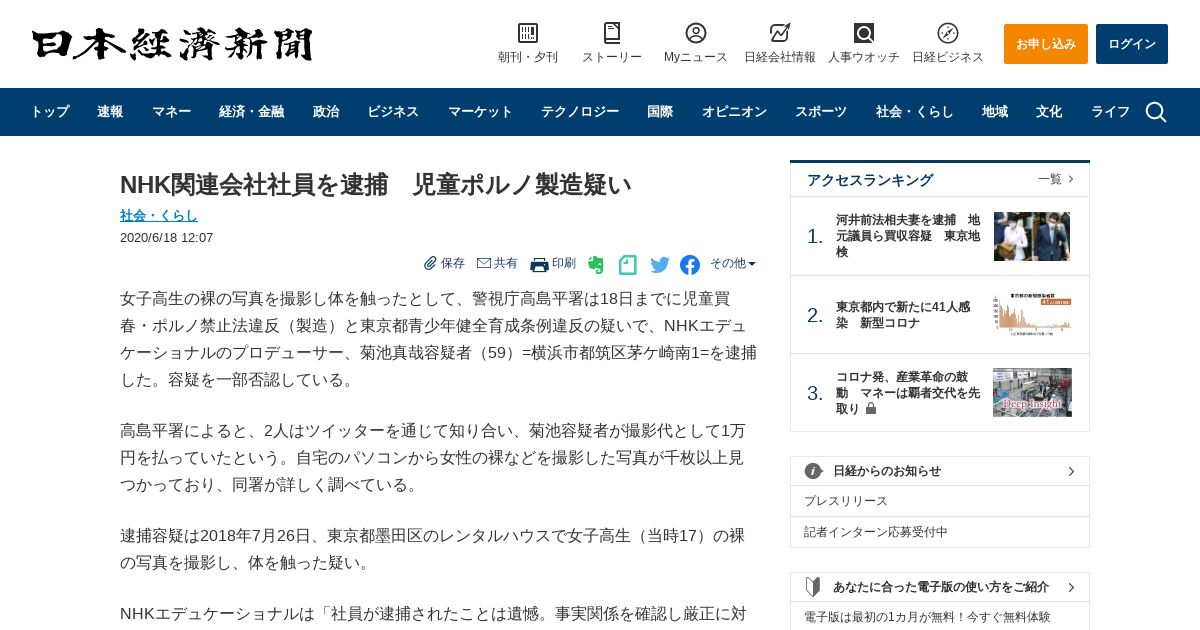Click the 日経からのお知らせ info icon
The image size is (1200, 630).
tap(814, 471)
